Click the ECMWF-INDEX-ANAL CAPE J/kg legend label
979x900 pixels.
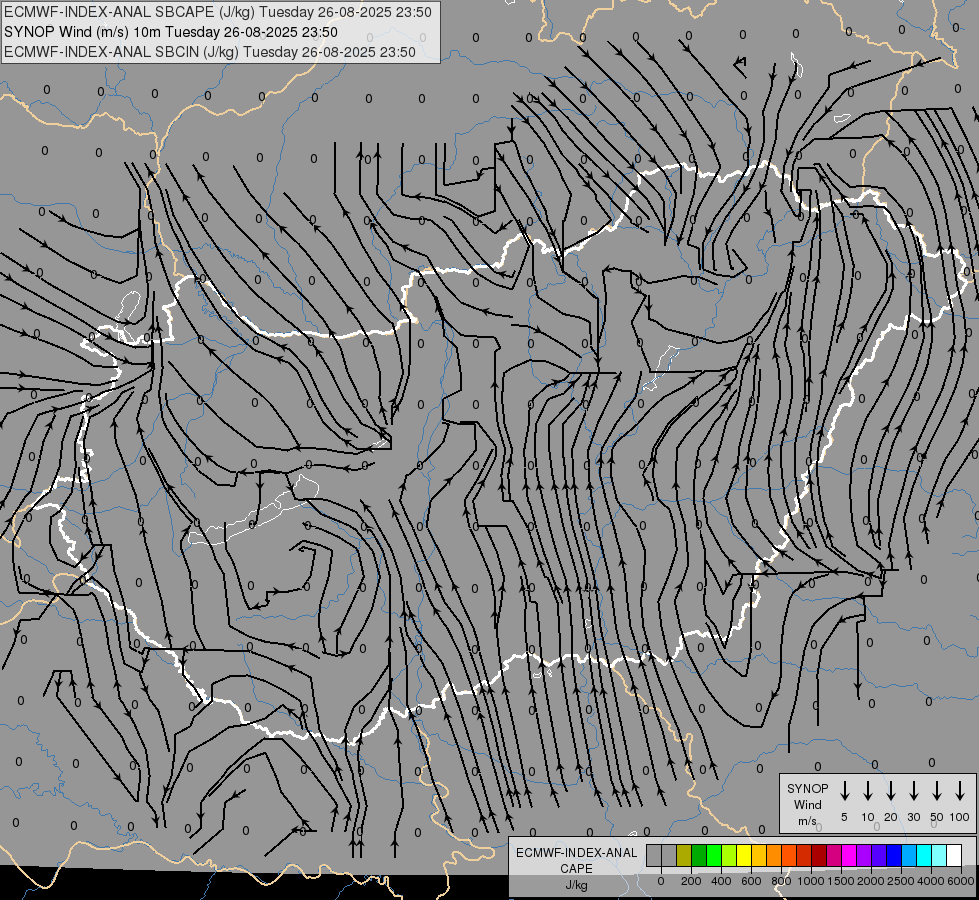click(x=576, y=868)
